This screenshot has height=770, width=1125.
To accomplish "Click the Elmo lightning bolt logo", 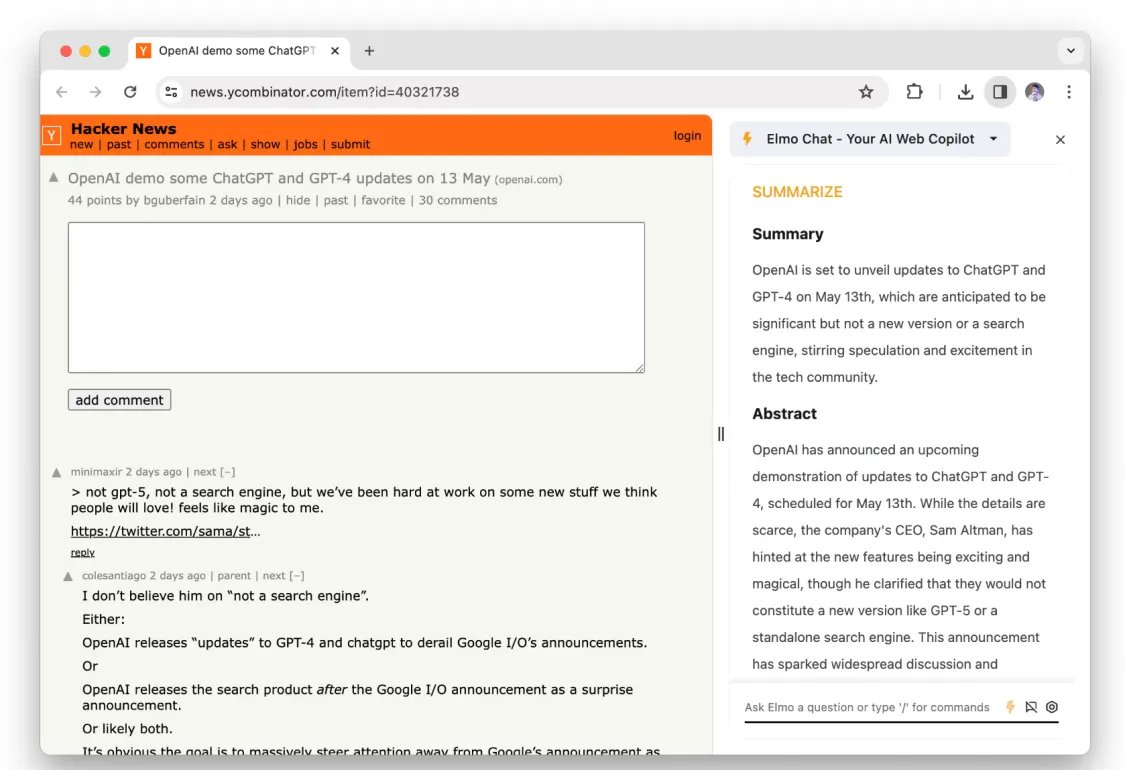I will click(747, 139).
